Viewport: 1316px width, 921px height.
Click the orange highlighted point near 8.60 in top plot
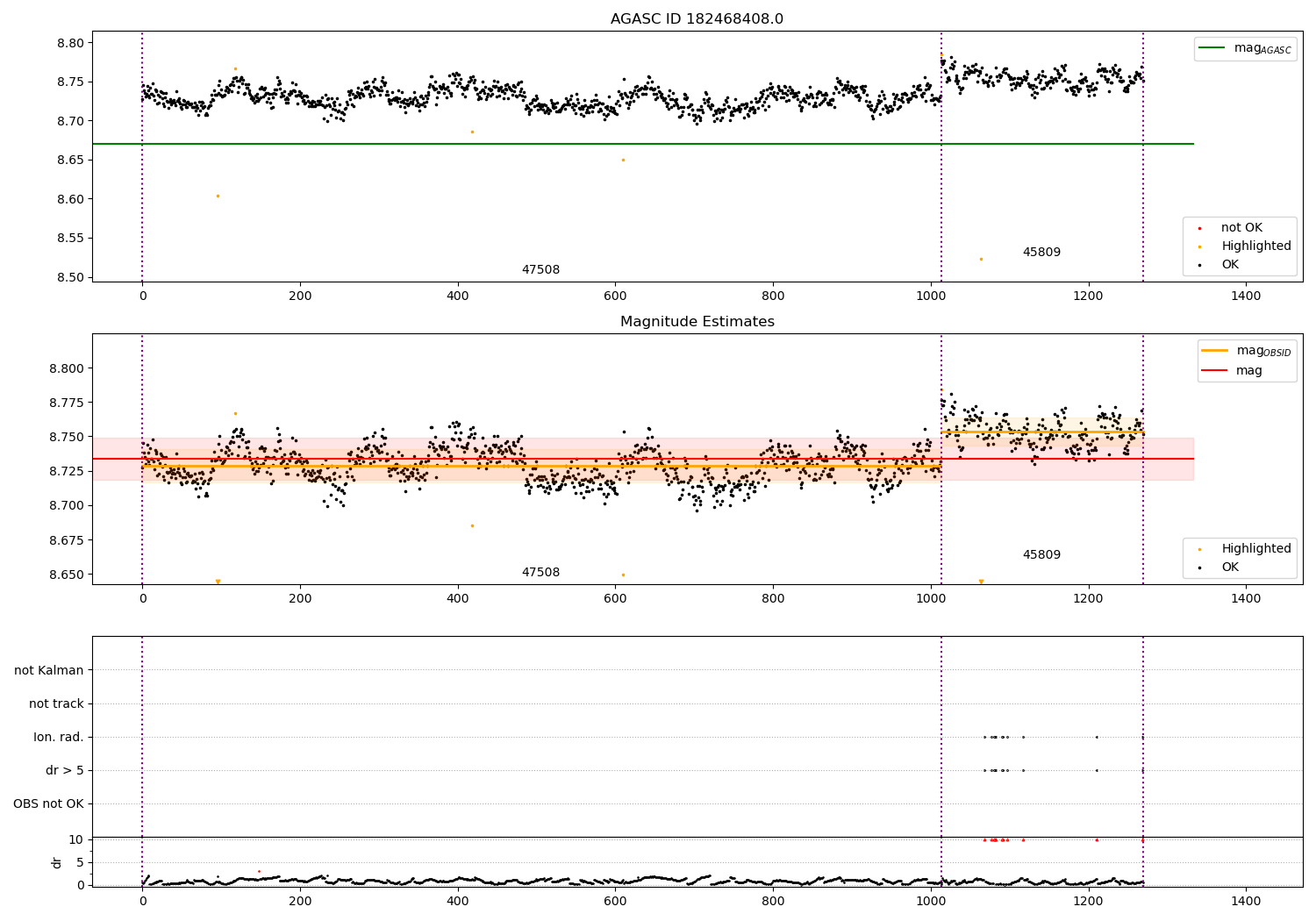(x=218, y=196)
